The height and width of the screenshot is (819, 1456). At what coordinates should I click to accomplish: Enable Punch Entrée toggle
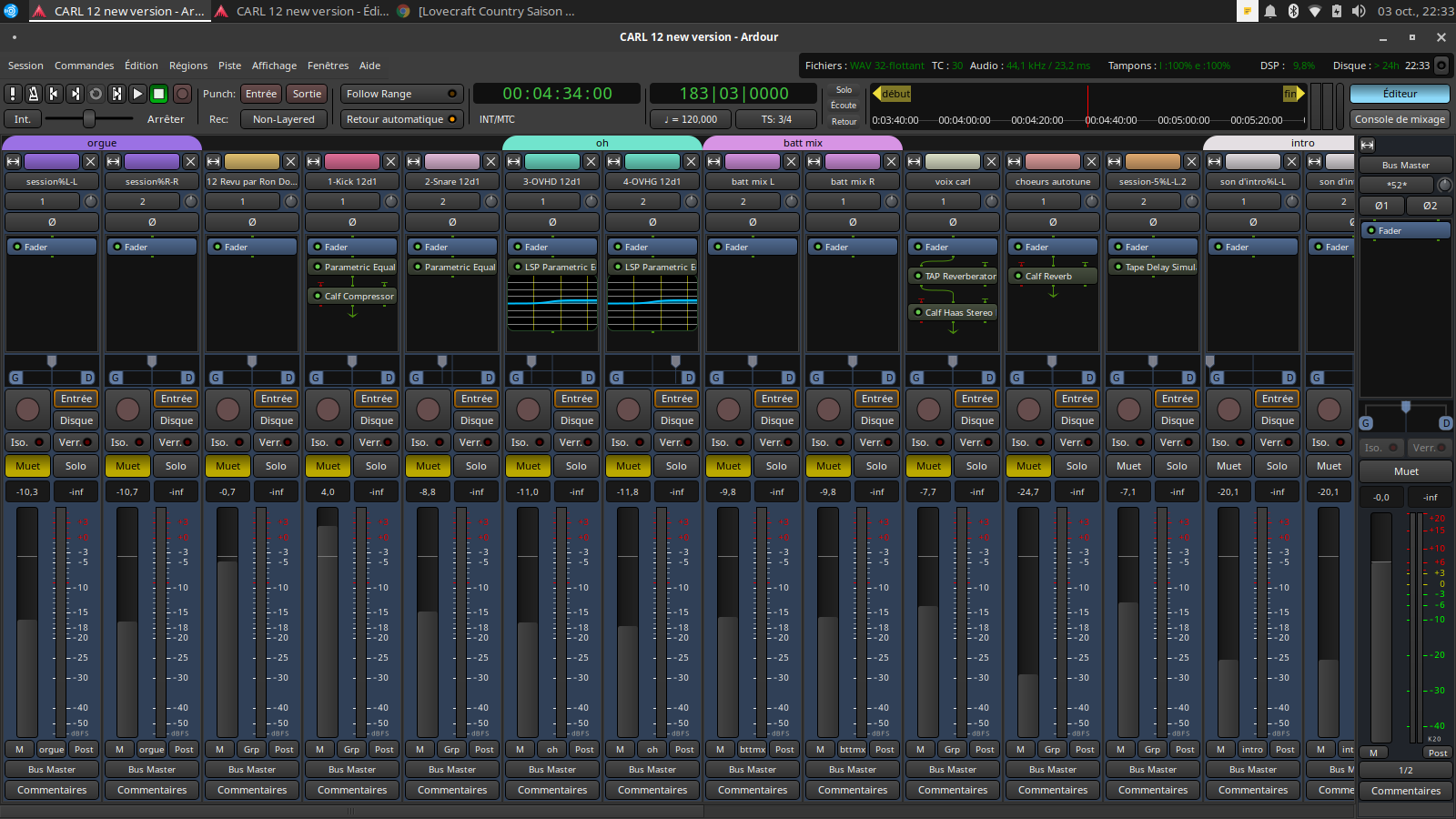(261, 94)
